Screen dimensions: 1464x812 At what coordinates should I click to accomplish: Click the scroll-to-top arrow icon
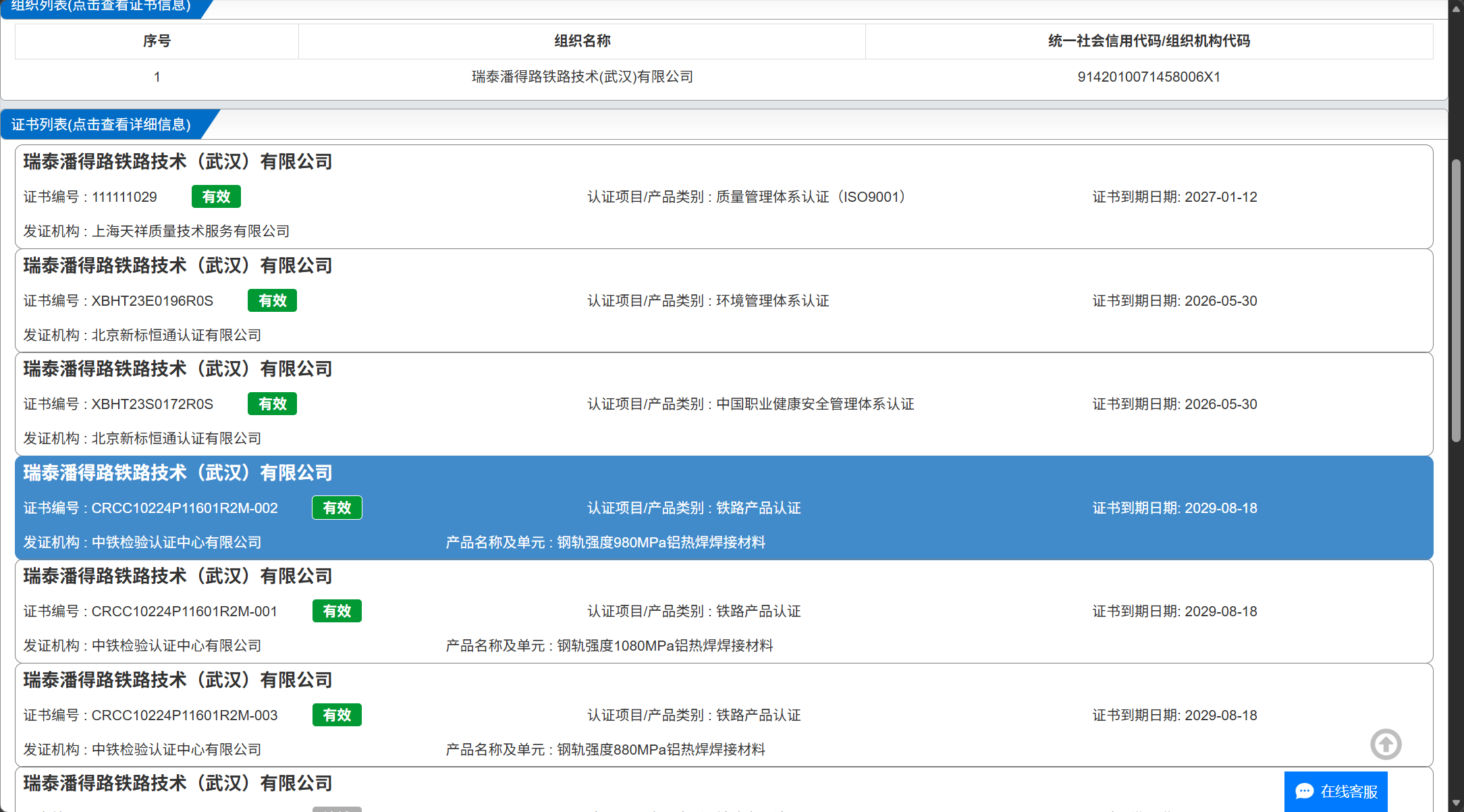tap(1386, 745)
